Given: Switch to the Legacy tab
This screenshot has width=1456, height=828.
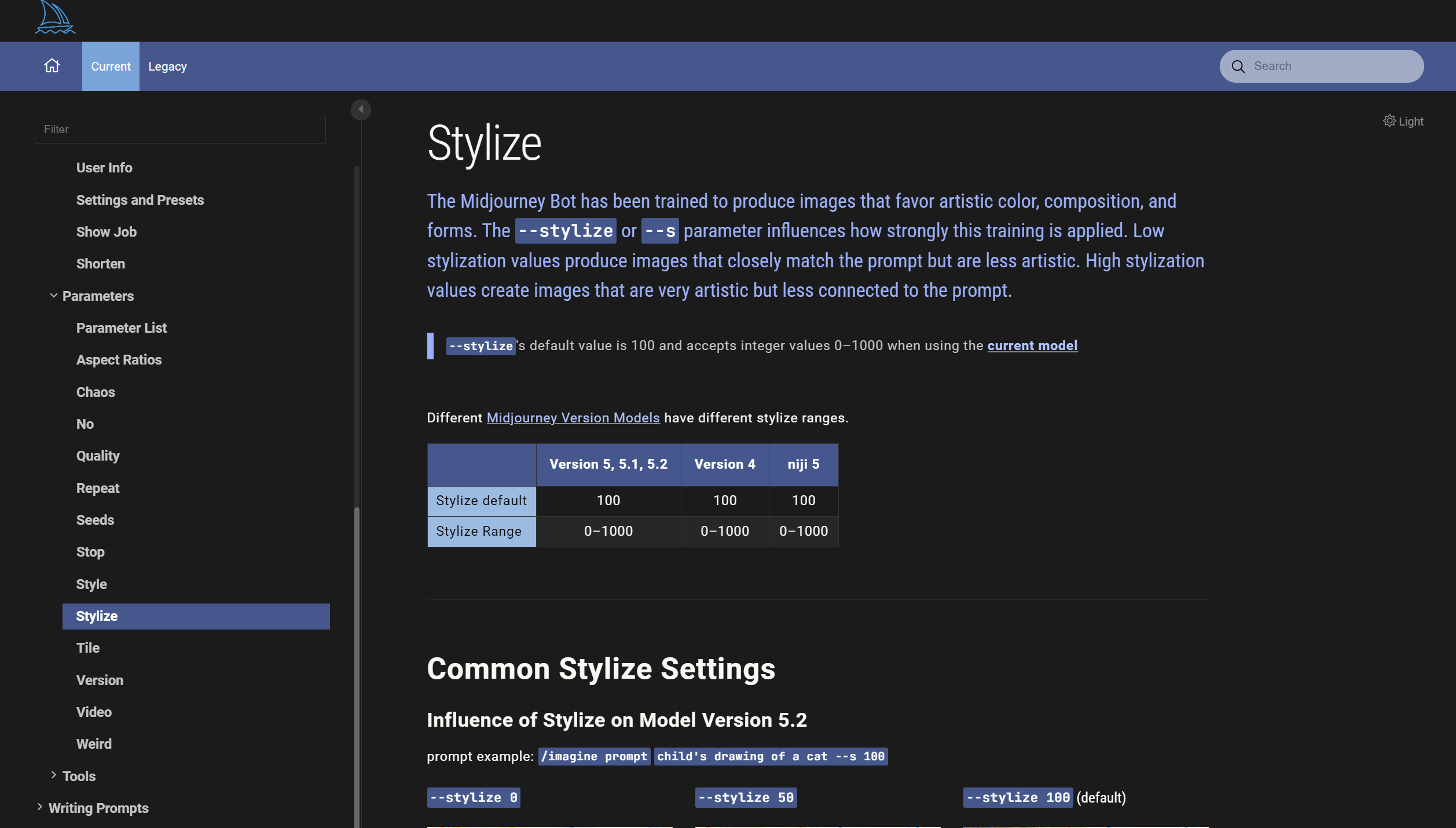Looking at the screenshot, I should pyautogui.click(x=167, y=67).
